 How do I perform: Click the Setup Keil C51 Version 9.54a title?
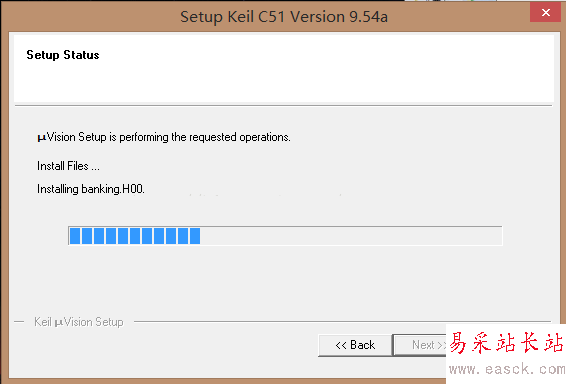pos(284,17)
